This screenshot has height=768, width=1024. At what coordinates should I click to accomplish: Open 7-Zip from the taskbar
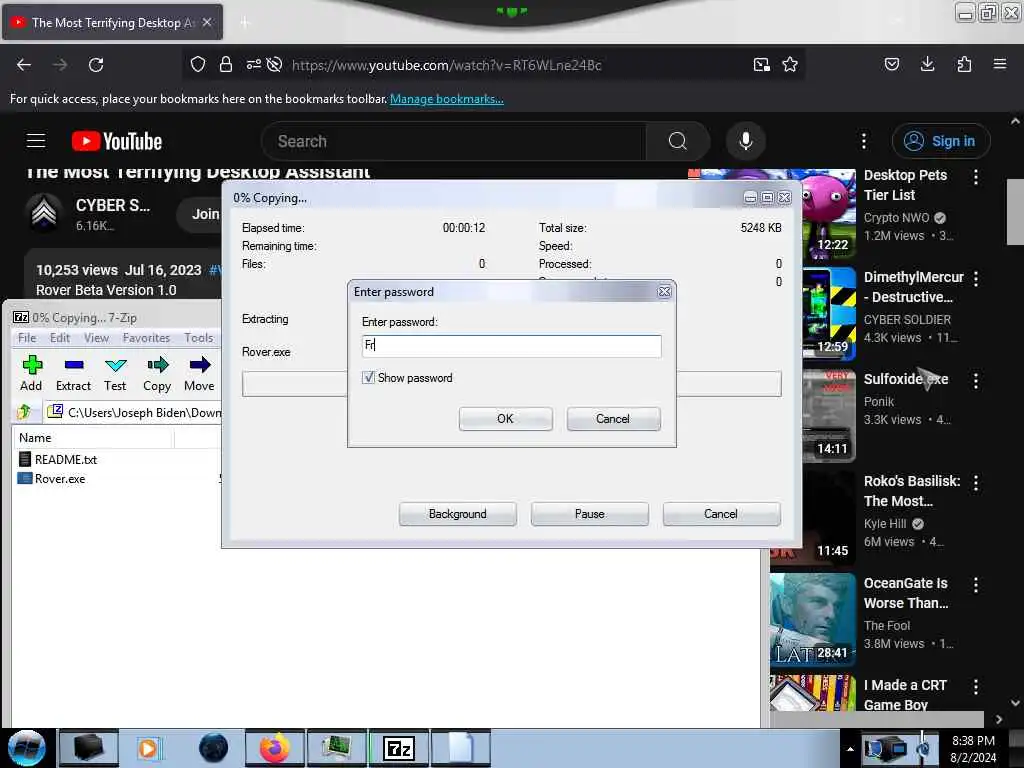point(399,748)
